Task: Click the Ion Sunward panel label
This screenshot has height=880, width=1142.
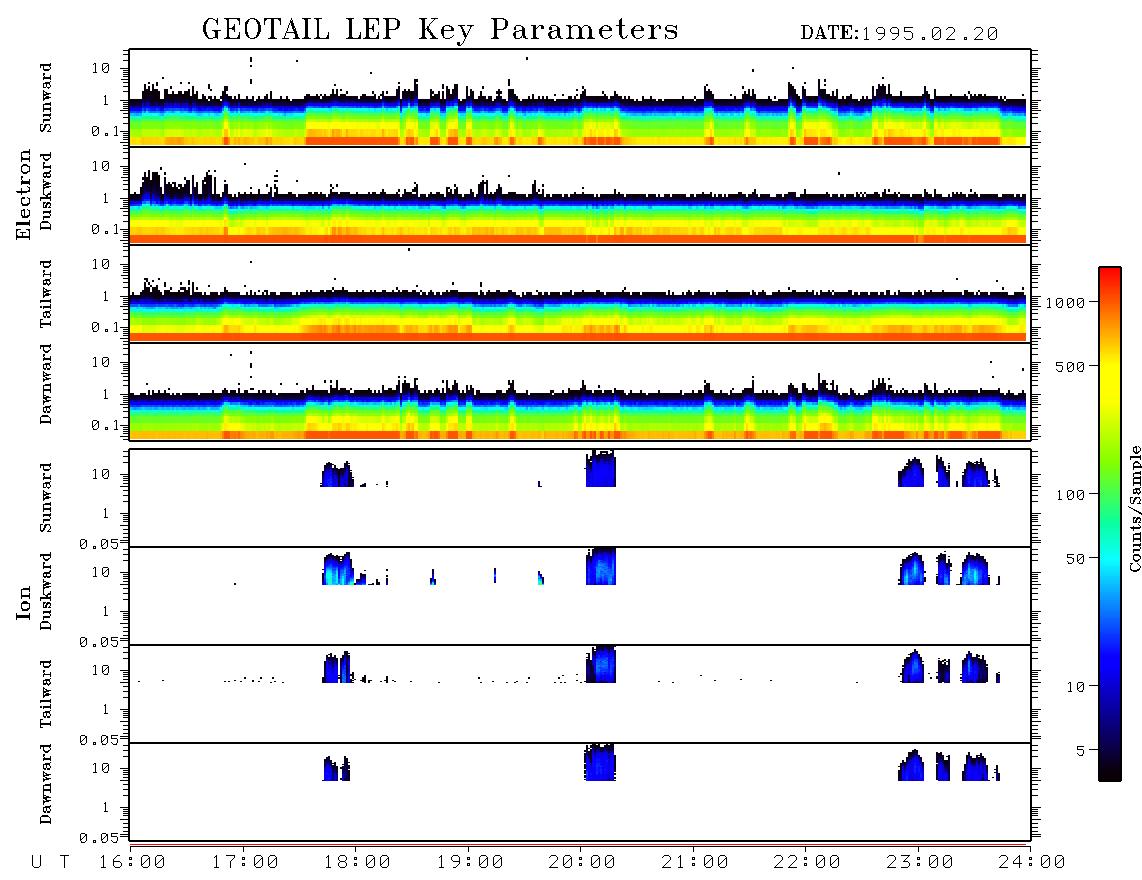Action: click(46, 498)
